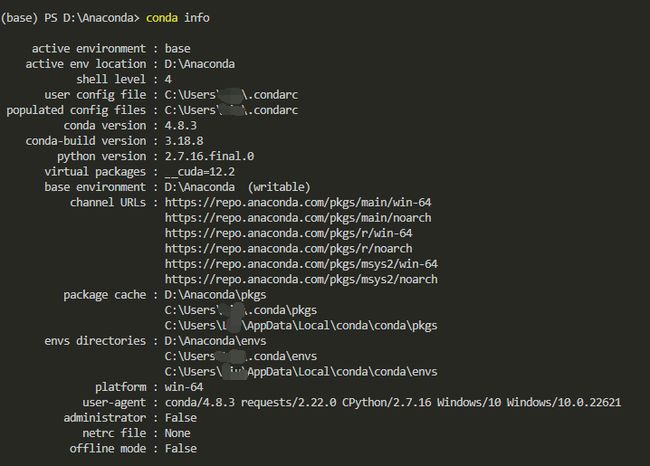Screen dimensions: 650x466
Task: Click the administrator False value
Action: click(x=180, y=417)
